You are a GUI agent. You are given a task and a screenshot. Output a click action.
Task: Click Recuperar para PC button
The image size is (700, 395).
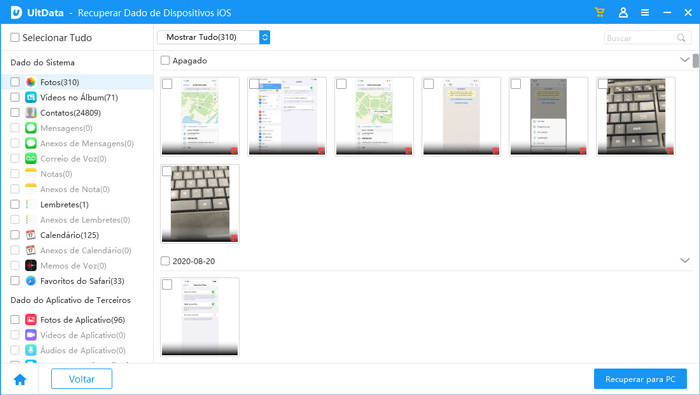point(640,379)
